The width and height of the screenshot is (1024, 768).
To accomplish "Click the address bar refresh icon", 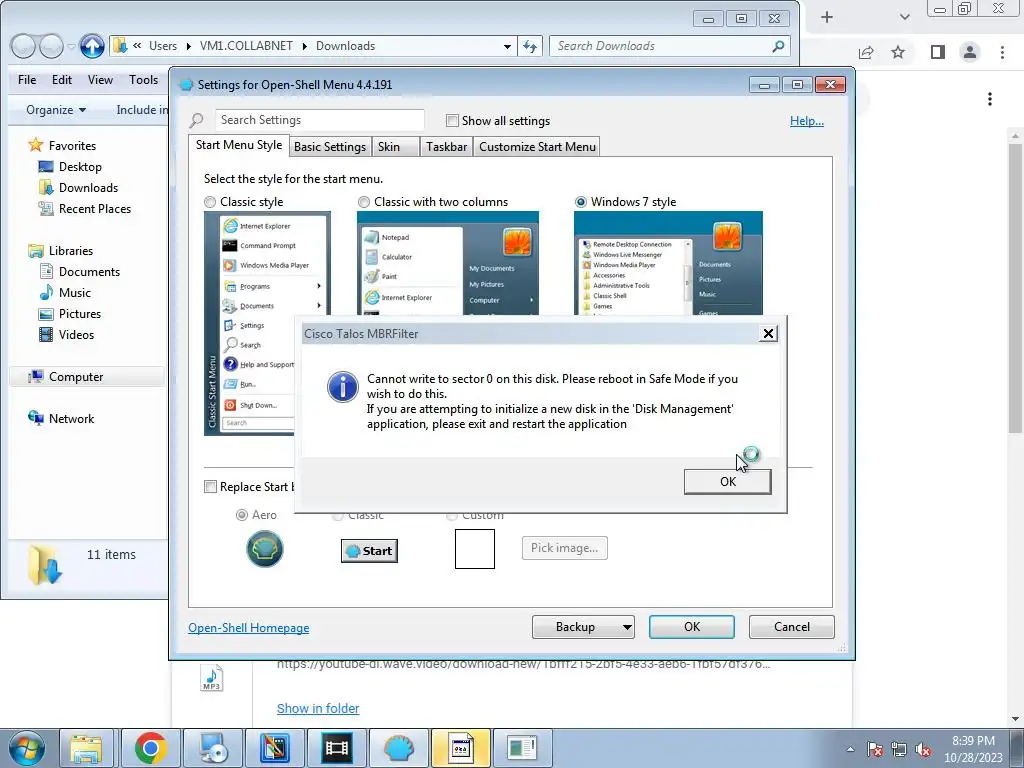I will click(x=530, y=46).
